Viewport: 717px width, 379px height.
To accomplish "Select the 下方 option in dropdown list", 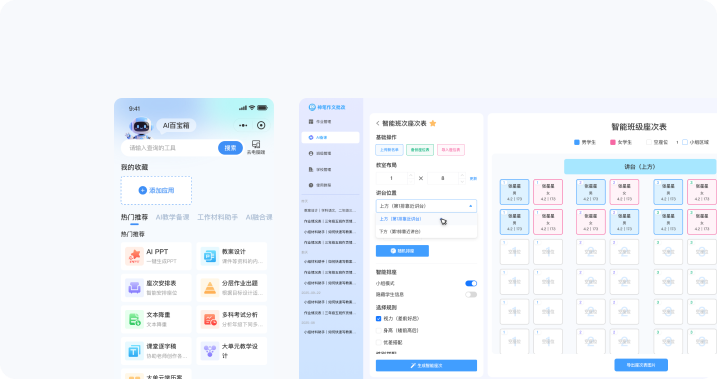I will tap(426, 232).
